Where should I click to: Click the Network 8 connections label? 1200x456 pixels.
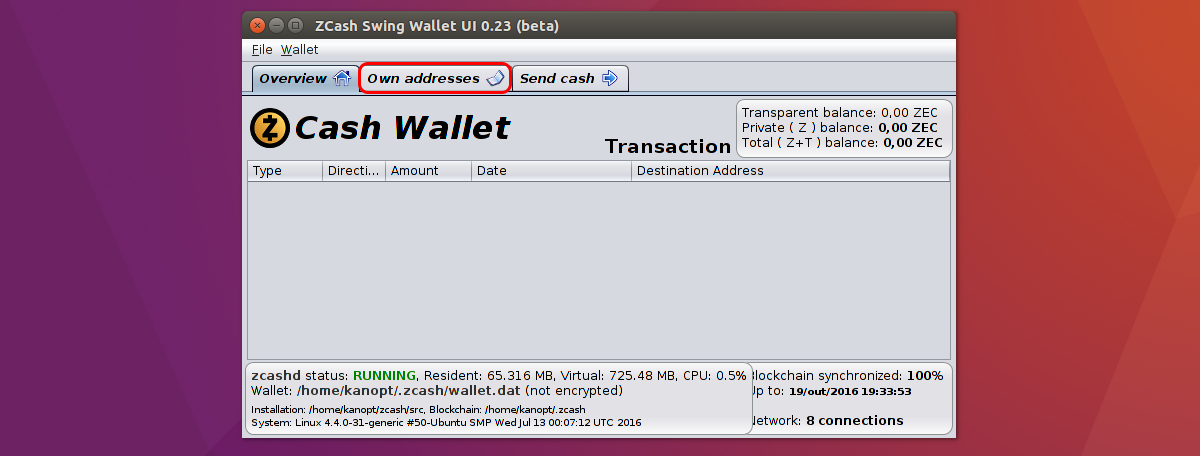pos(826,421)
